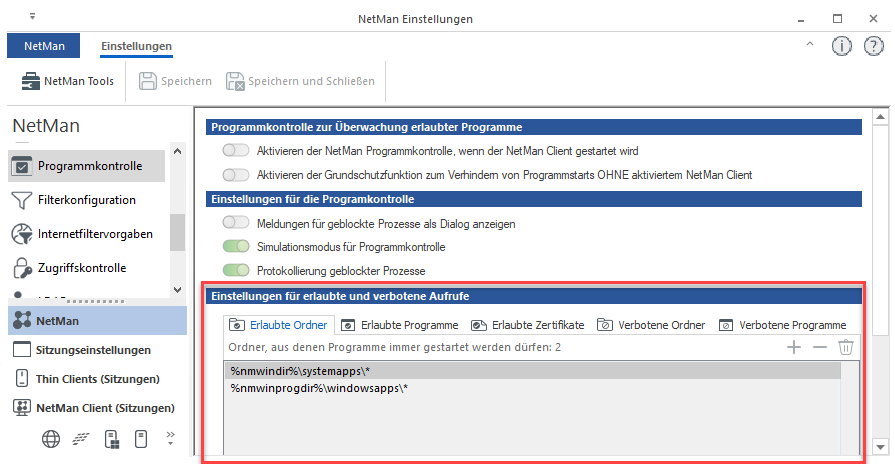Click the Zugriffskontrolle lock-key icon

(x=22, y=268)
